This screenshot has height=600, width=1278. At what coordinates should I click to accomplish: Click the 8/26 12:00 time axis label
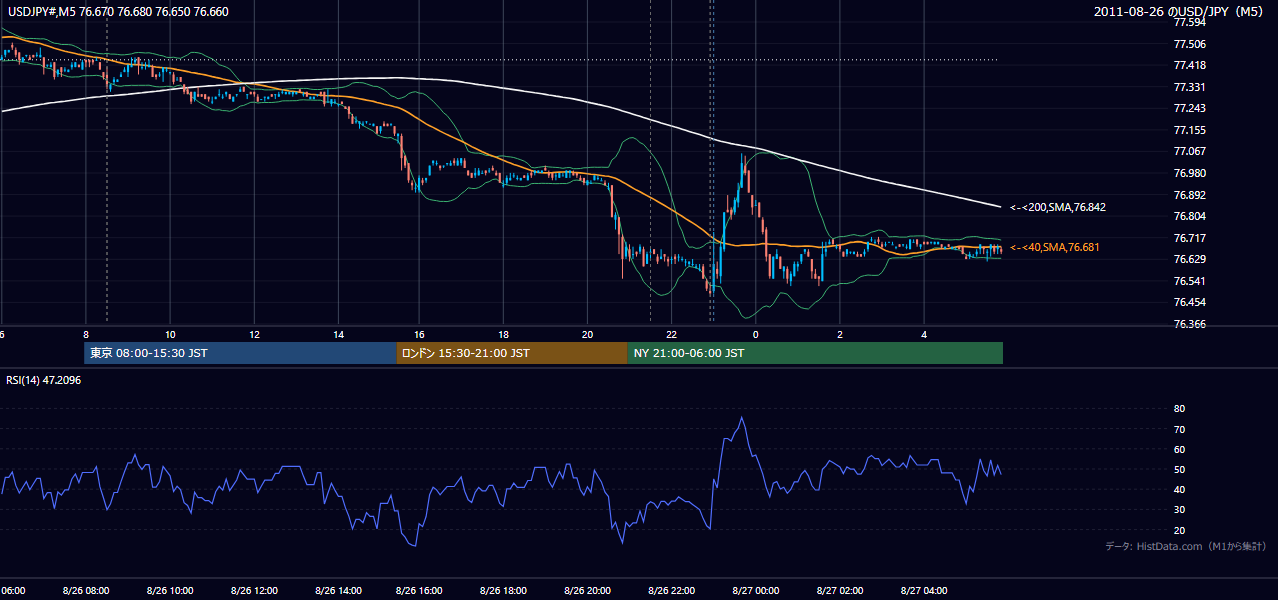coord(253,591)
